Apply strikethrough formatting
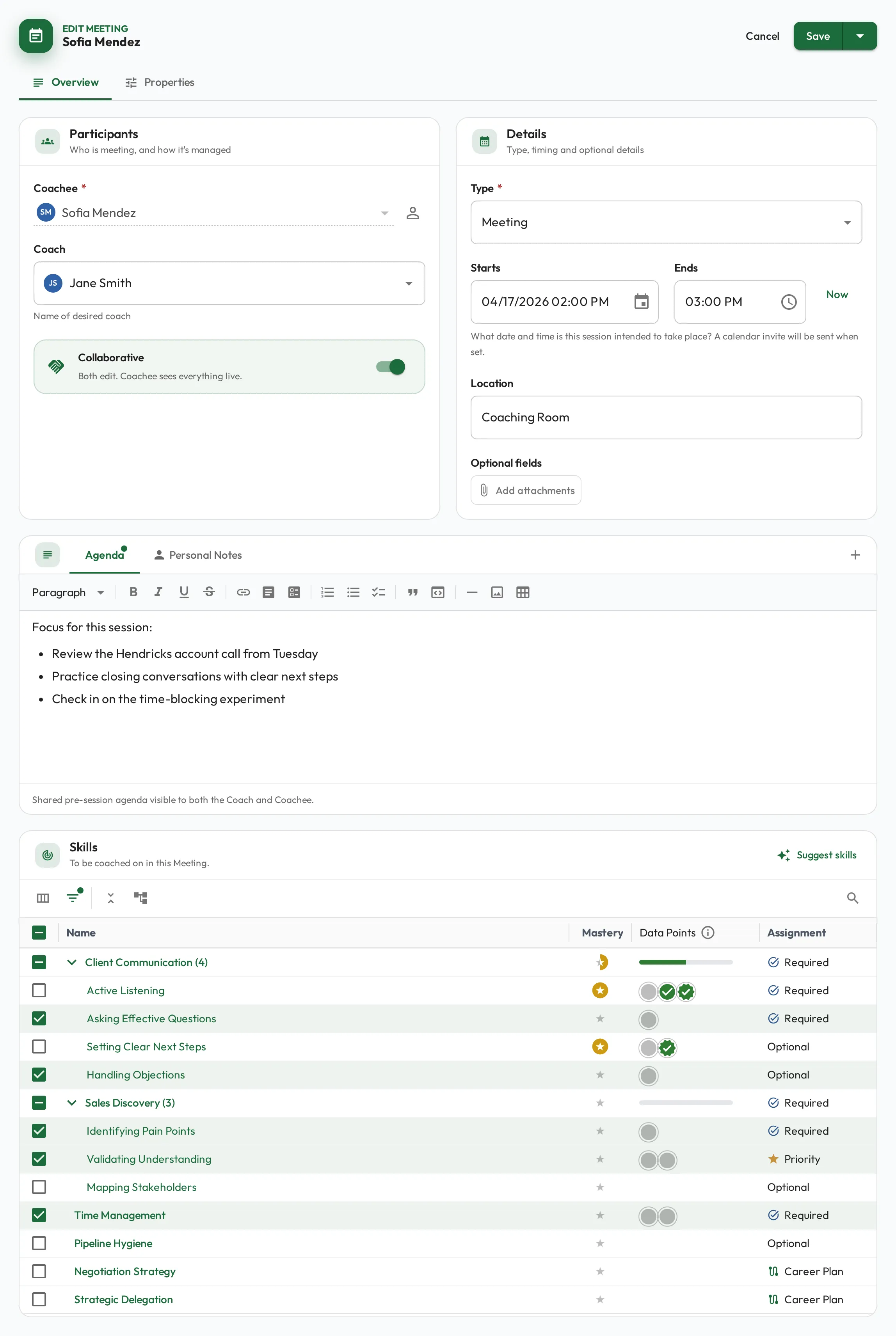896x1336 pixels. pos(209,592)
